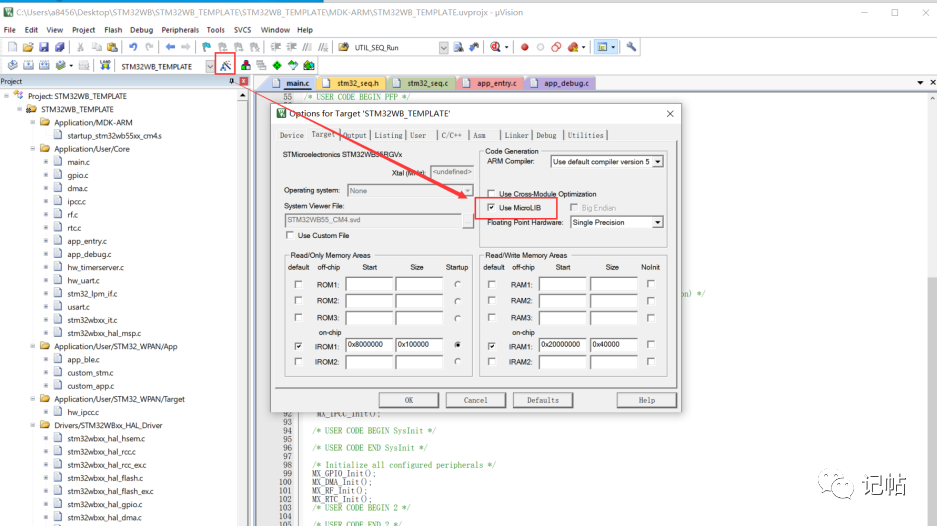Collapse the Application/User/STM32_WPAN/App folder
Viewport: 937px width, 526px height.
click(33, 346)
